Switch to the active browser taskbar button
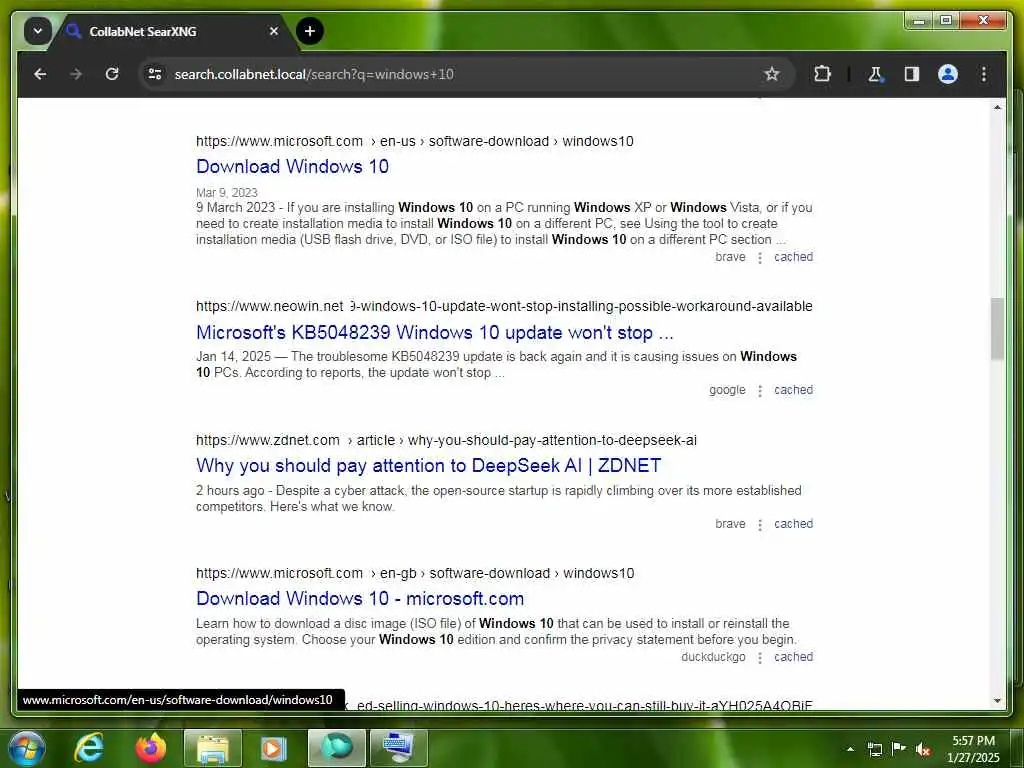 (336, 748)
